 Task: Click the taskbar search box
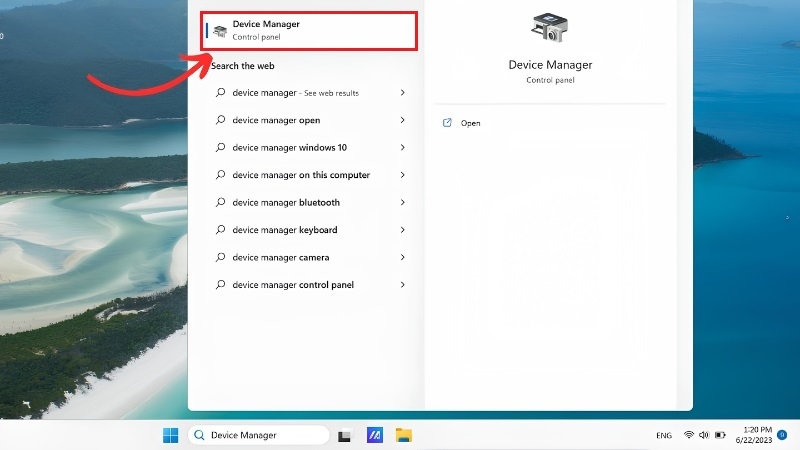(259, 435)
